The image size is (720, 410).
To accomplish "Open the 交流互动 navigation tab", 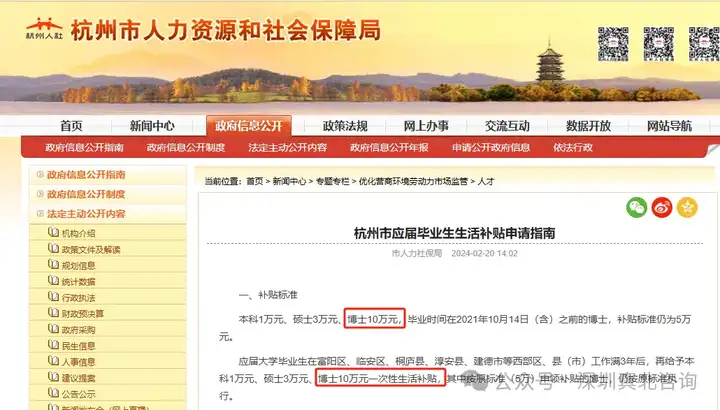I will (x=507, y=126).
